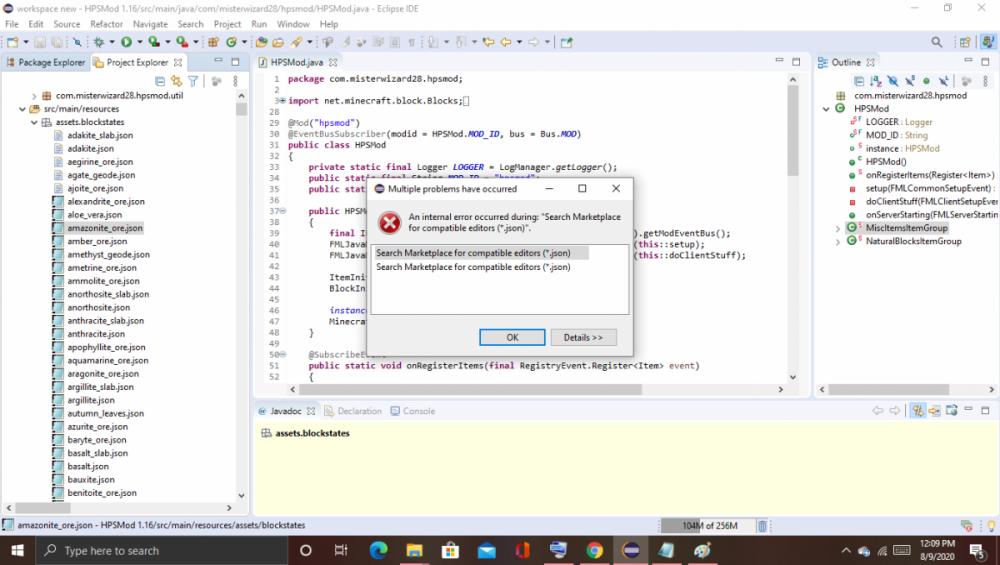1000x565 pixels.
Task: Collapse the assets.blockstates package
Action: 34,122
